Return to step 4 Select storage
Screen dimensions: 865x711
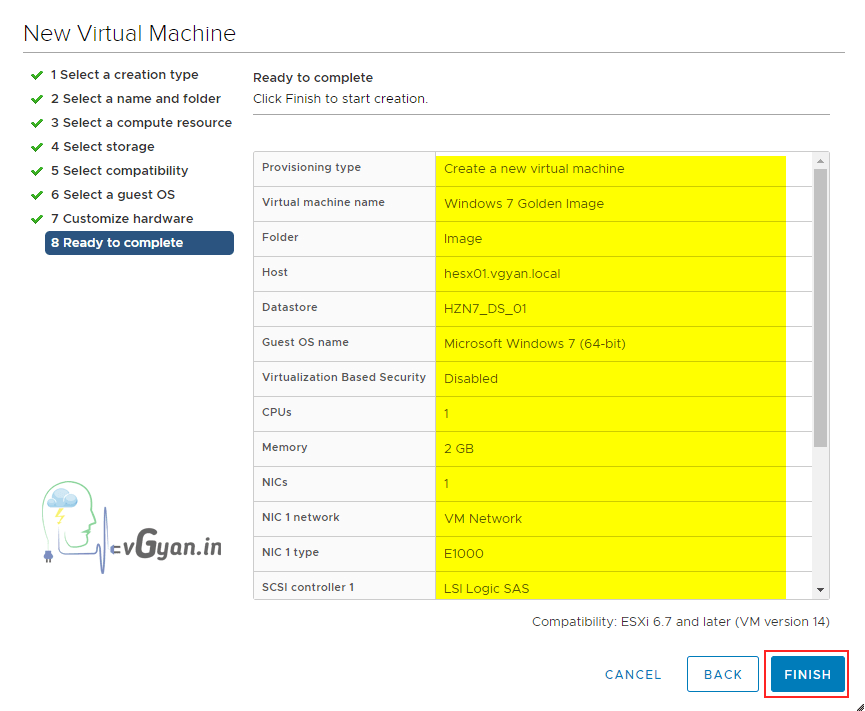pyautogui.click(x=102, y=147)
